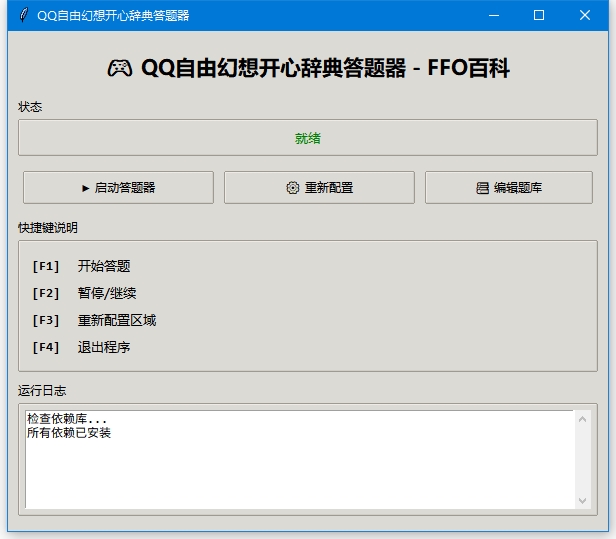Open the 编辑题库 question bank editor

click(509, 187)
